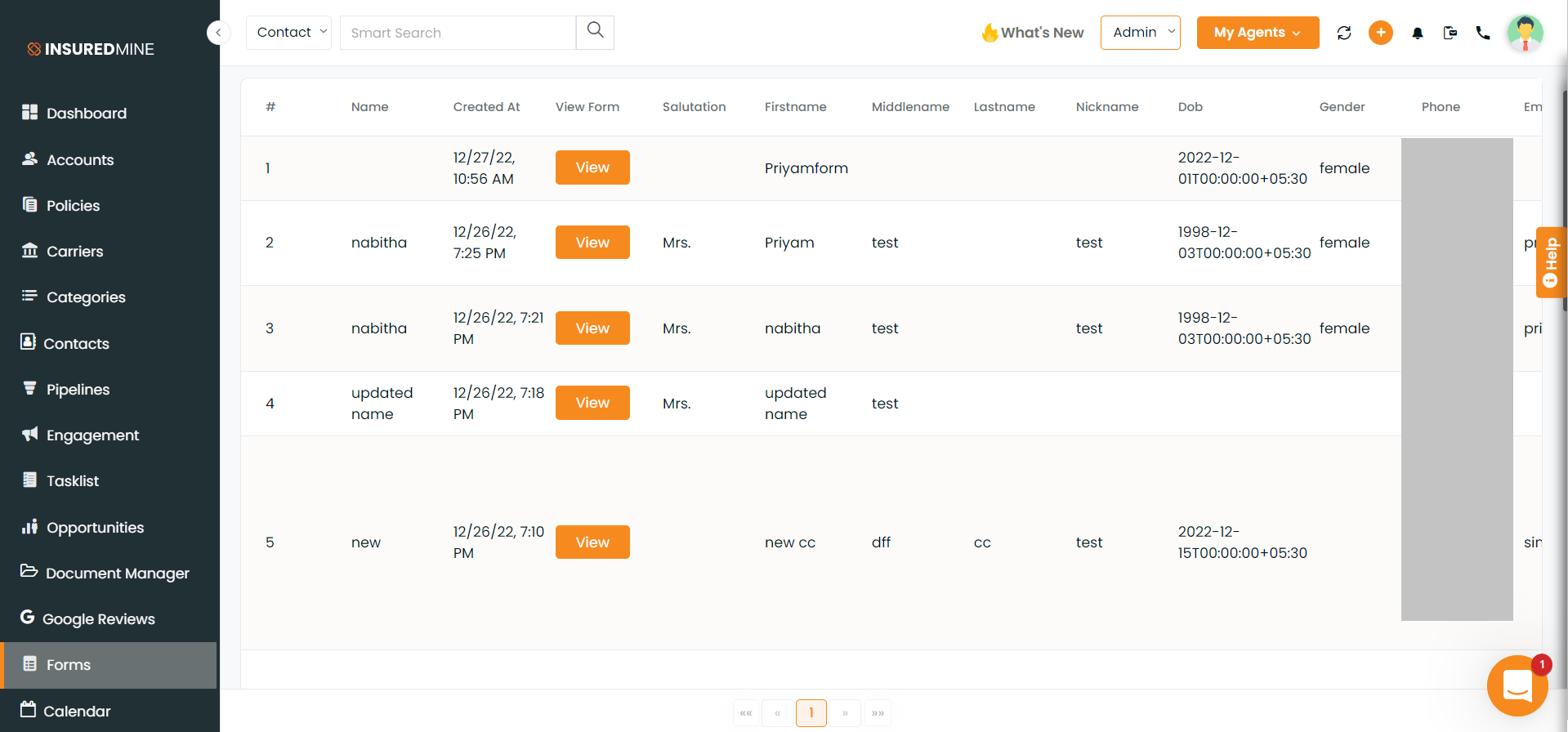Expand the Contact search type dropdown
The width and height of the screenshot is (1568, 732).
coord(288,33)
